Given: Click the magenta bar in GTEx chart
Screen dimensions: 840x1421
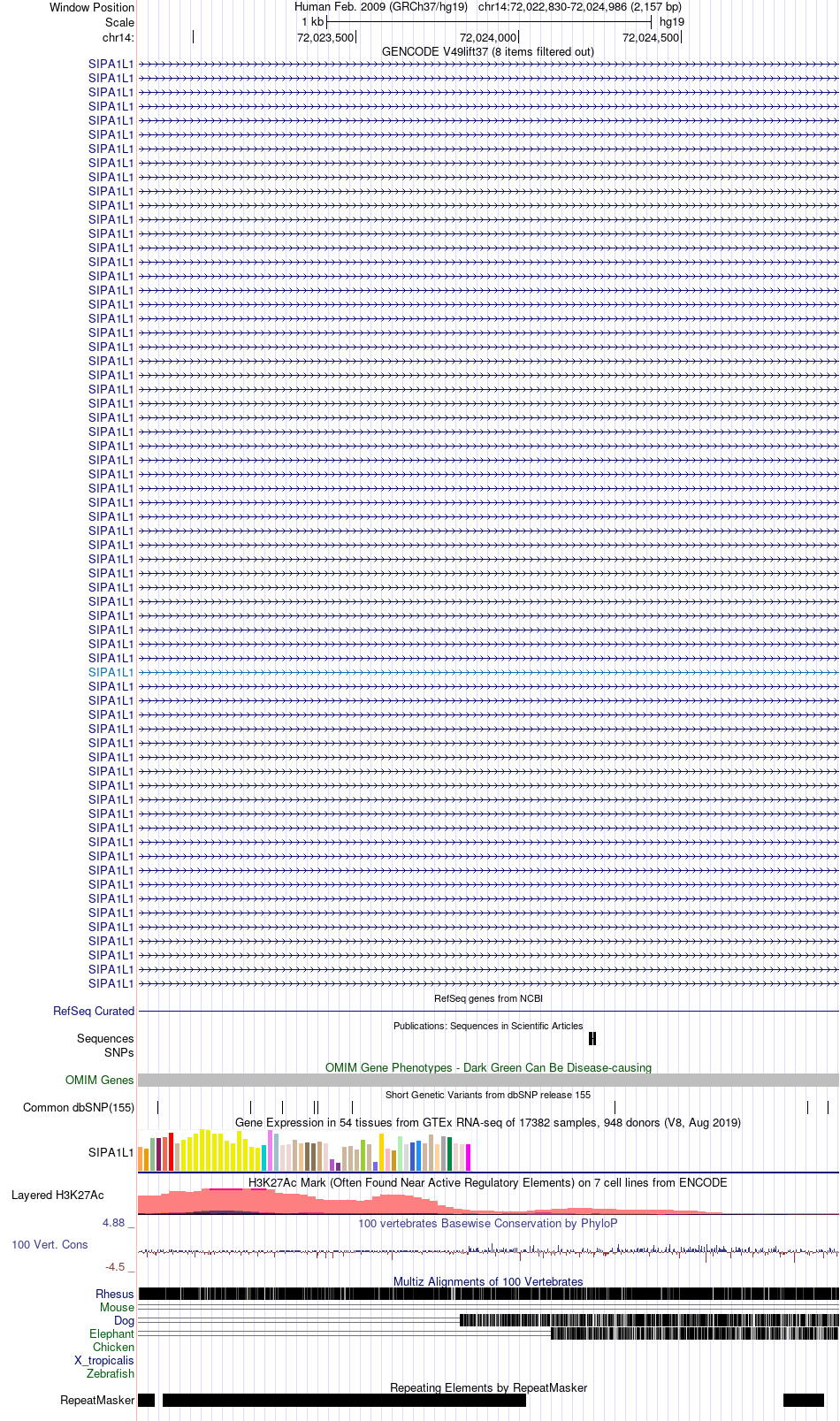Looking at the screenshot, I should coord(468,1157).
